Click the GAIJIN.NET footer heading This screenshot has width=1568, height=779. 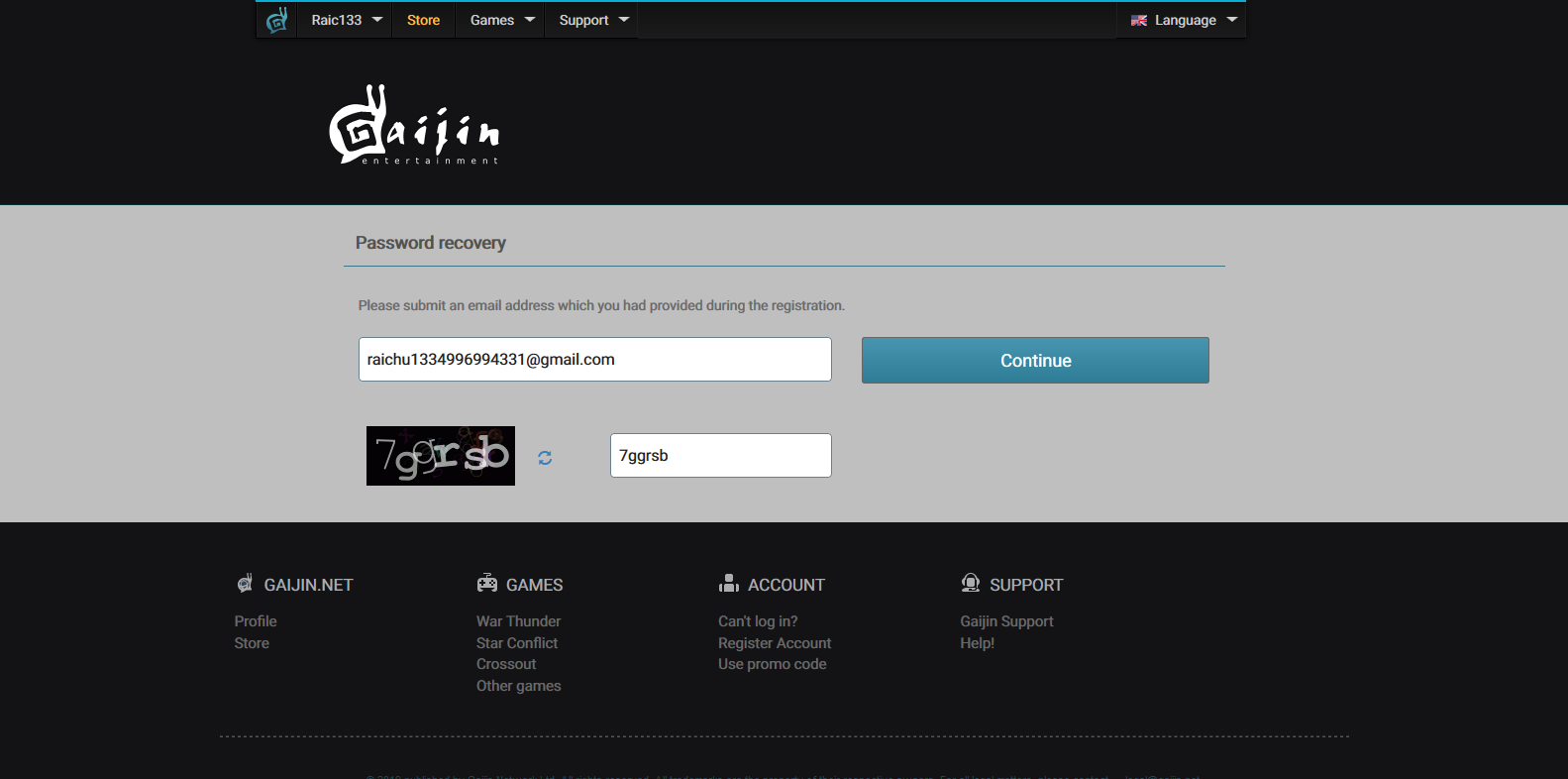308,585
